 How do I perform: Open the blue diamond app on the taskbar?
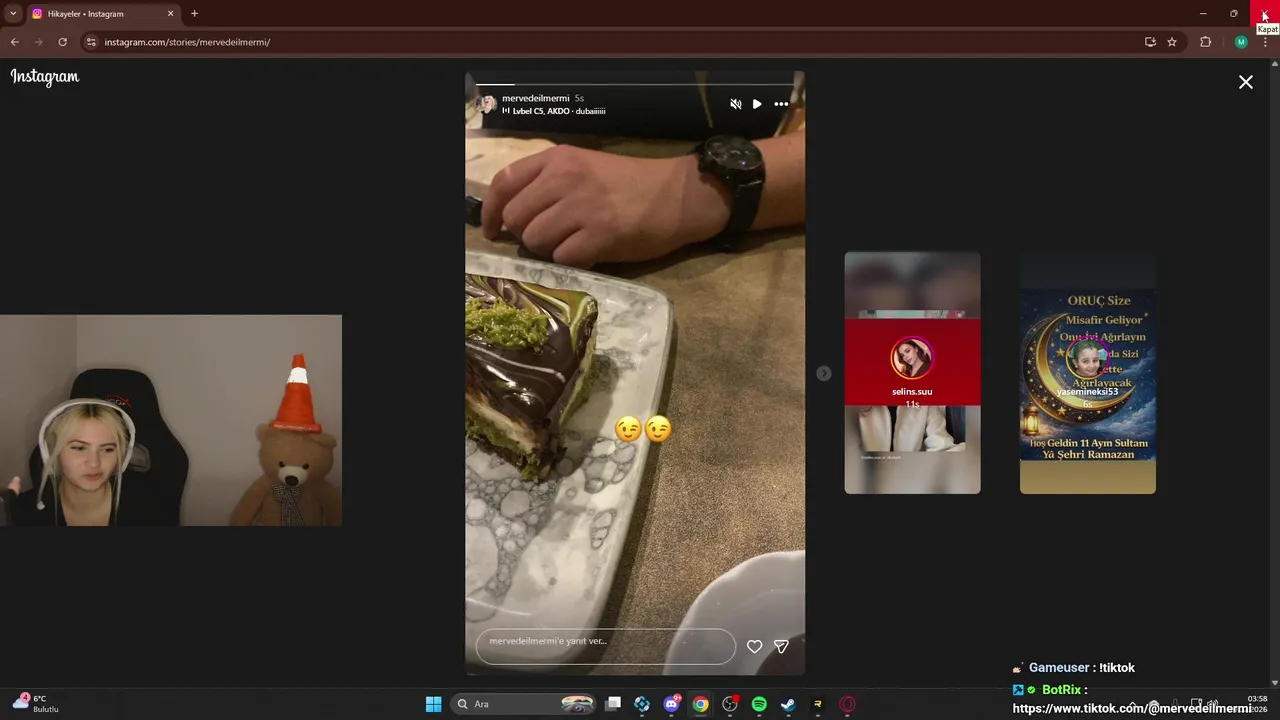(642, 704)
